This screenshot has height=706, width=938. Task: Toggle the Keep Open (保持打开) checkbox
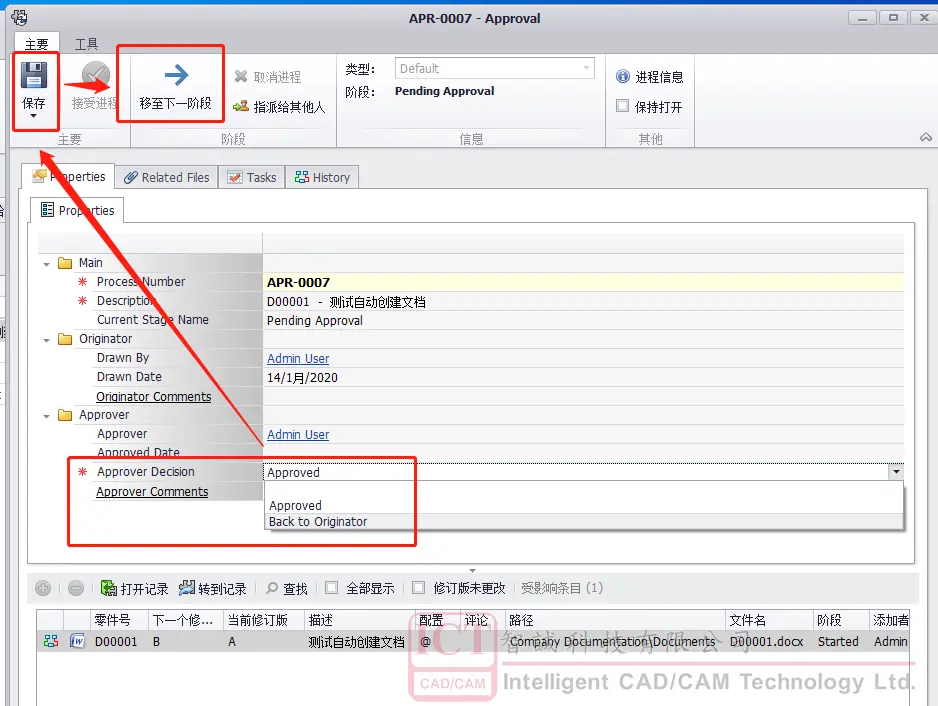[622, 106]
